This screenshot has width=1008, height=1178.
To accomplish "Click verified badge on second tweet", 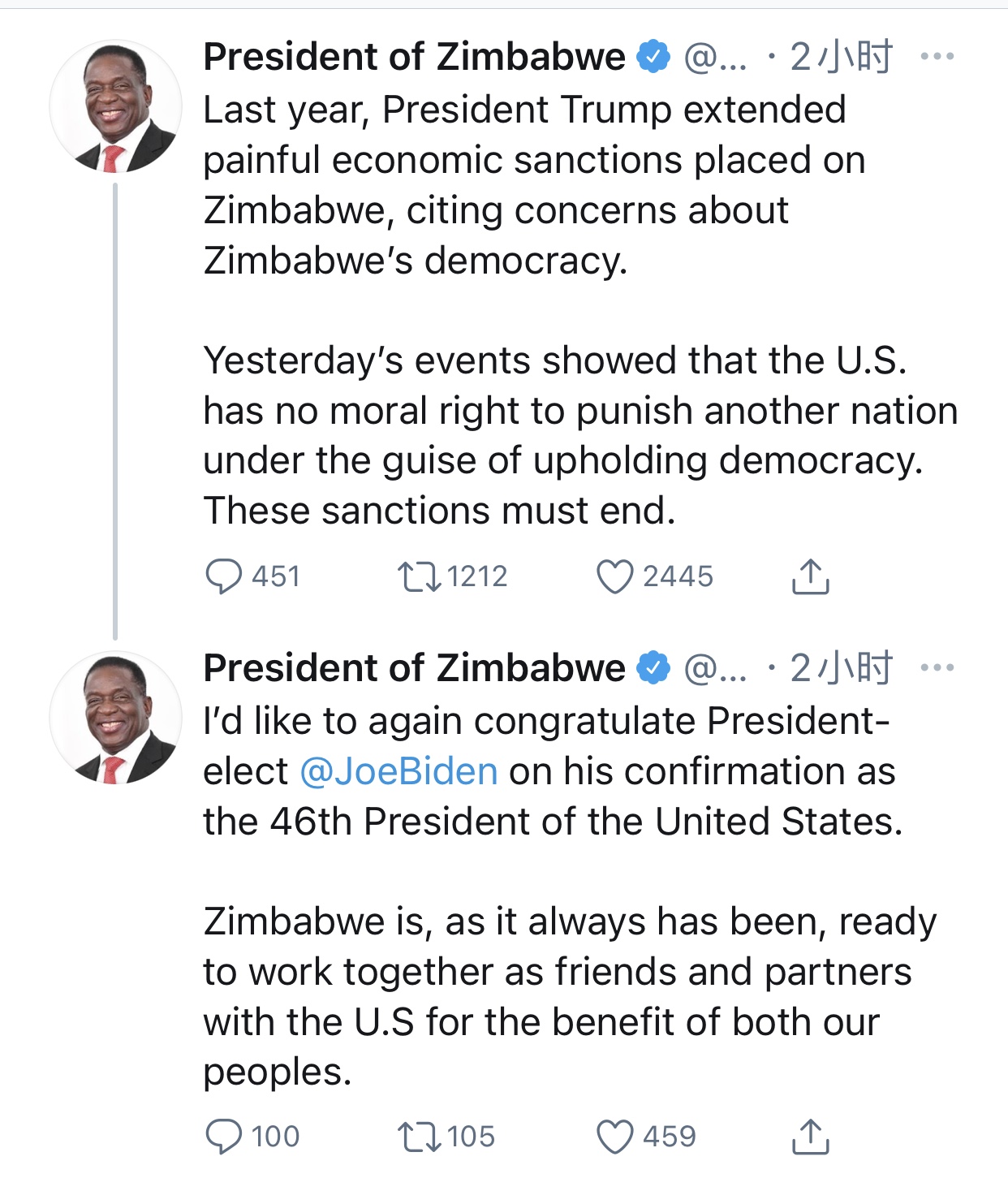I will click(x=653, y=668).
